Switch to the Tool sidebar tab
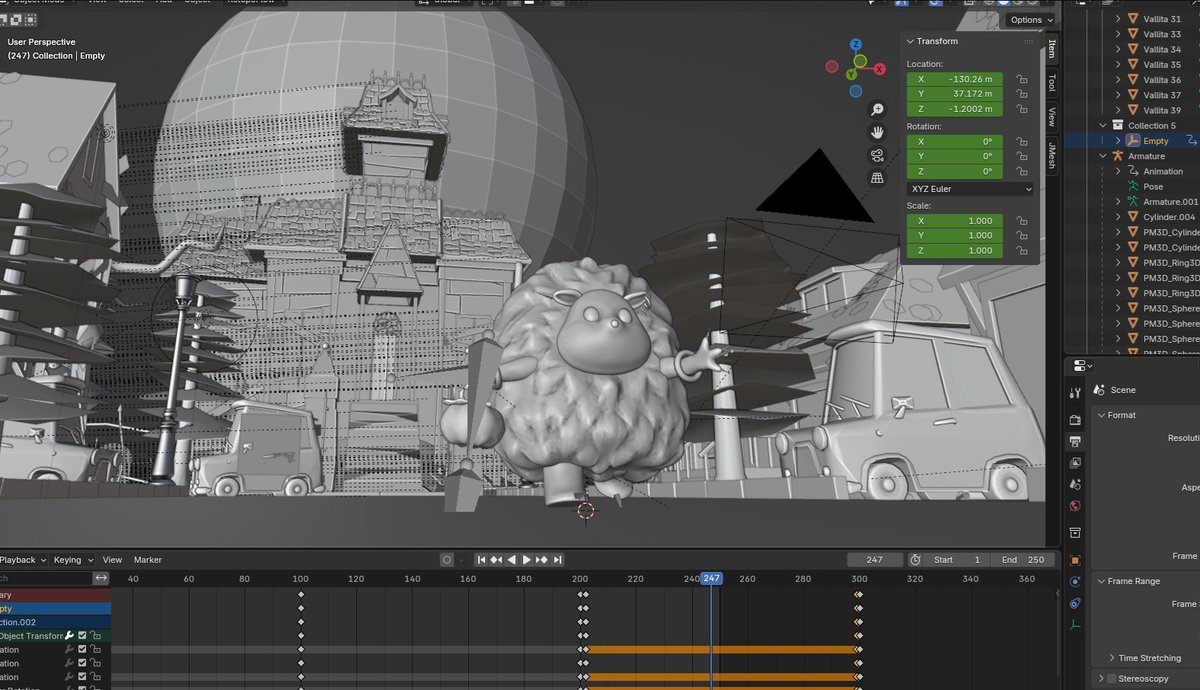The height and width of the screenshot is (690, 1200). click(1052, 82)
